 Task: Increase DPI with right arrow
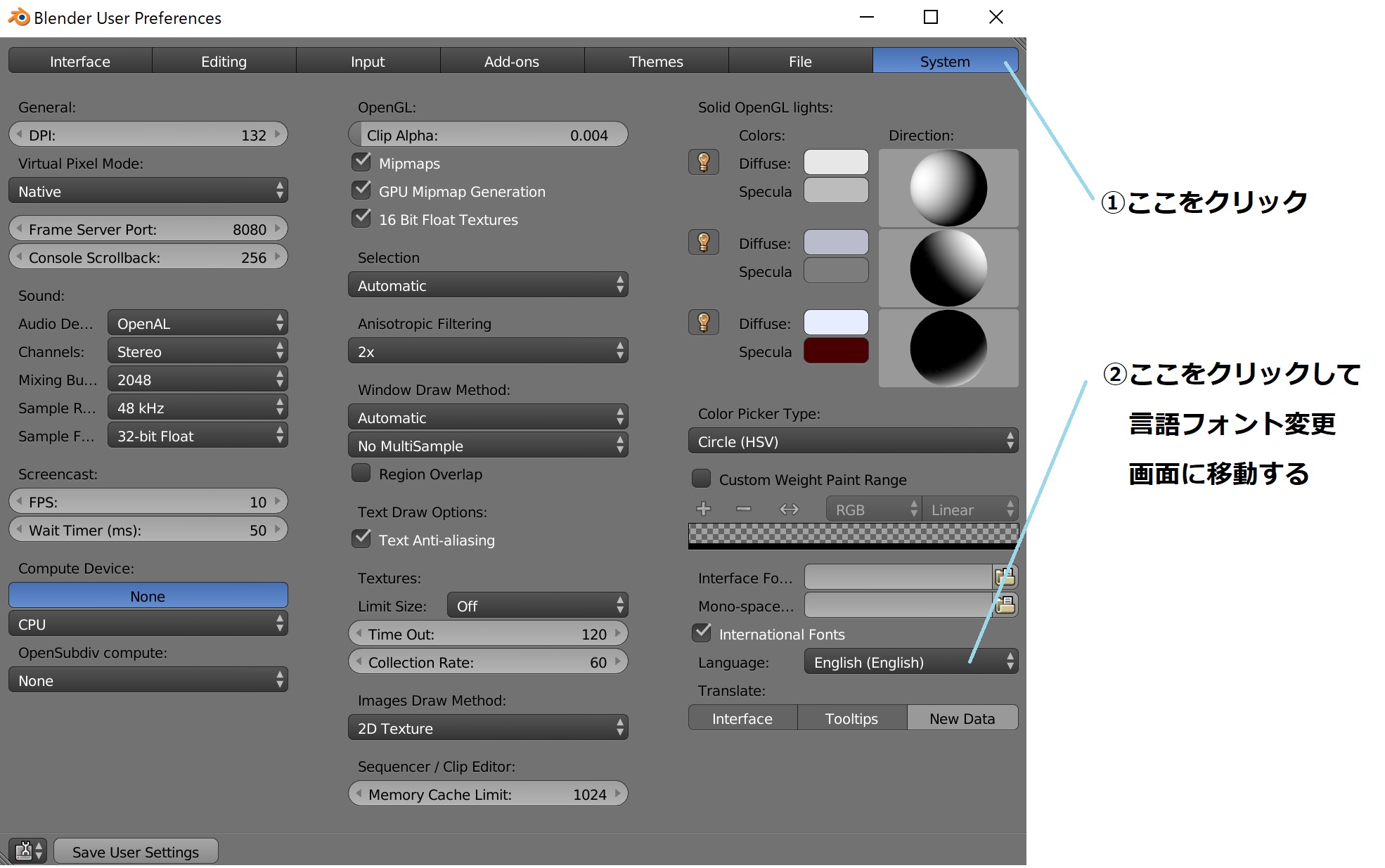pyautogui.click(x=278, y=134)
